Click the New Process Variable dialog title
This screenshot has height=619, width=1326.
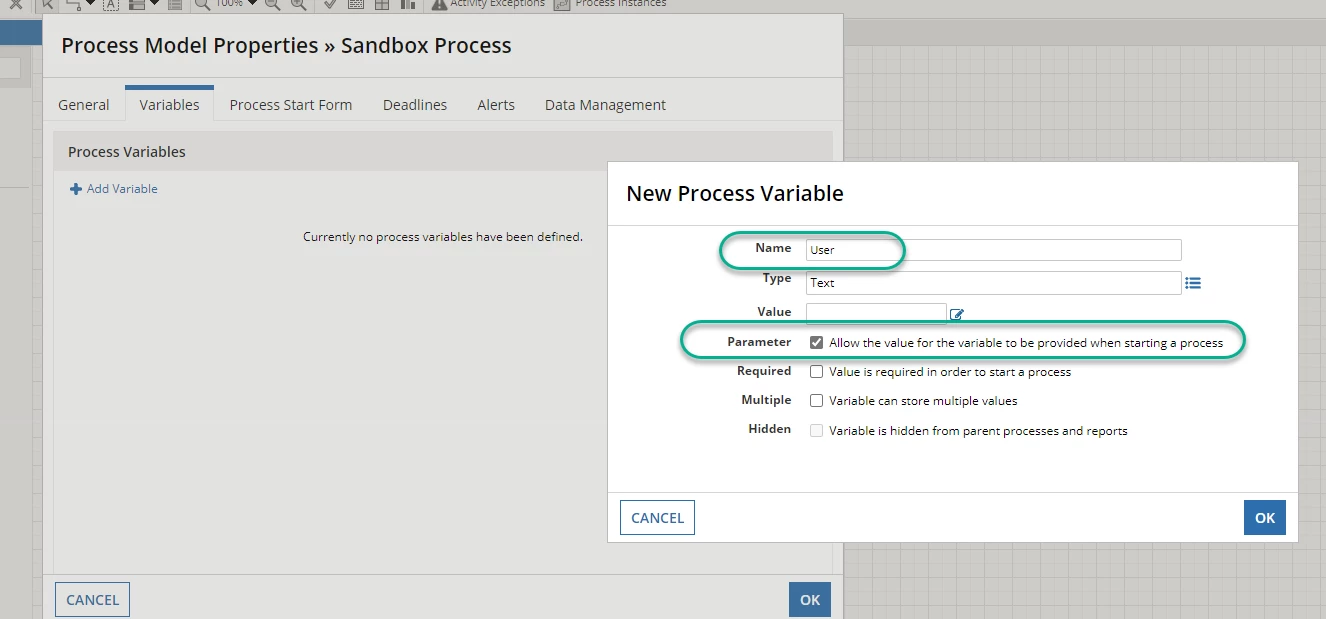coord(735,193)
